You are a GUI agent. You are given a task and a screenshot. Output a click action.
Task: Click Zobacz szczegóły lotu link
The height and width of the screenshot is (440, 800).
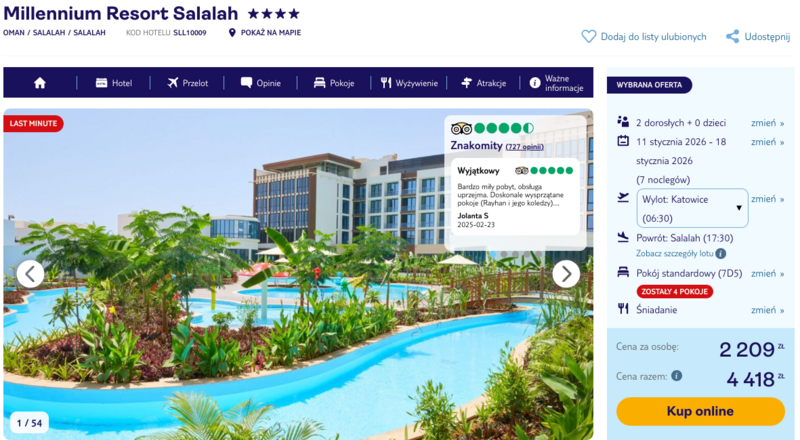point(674,254)
